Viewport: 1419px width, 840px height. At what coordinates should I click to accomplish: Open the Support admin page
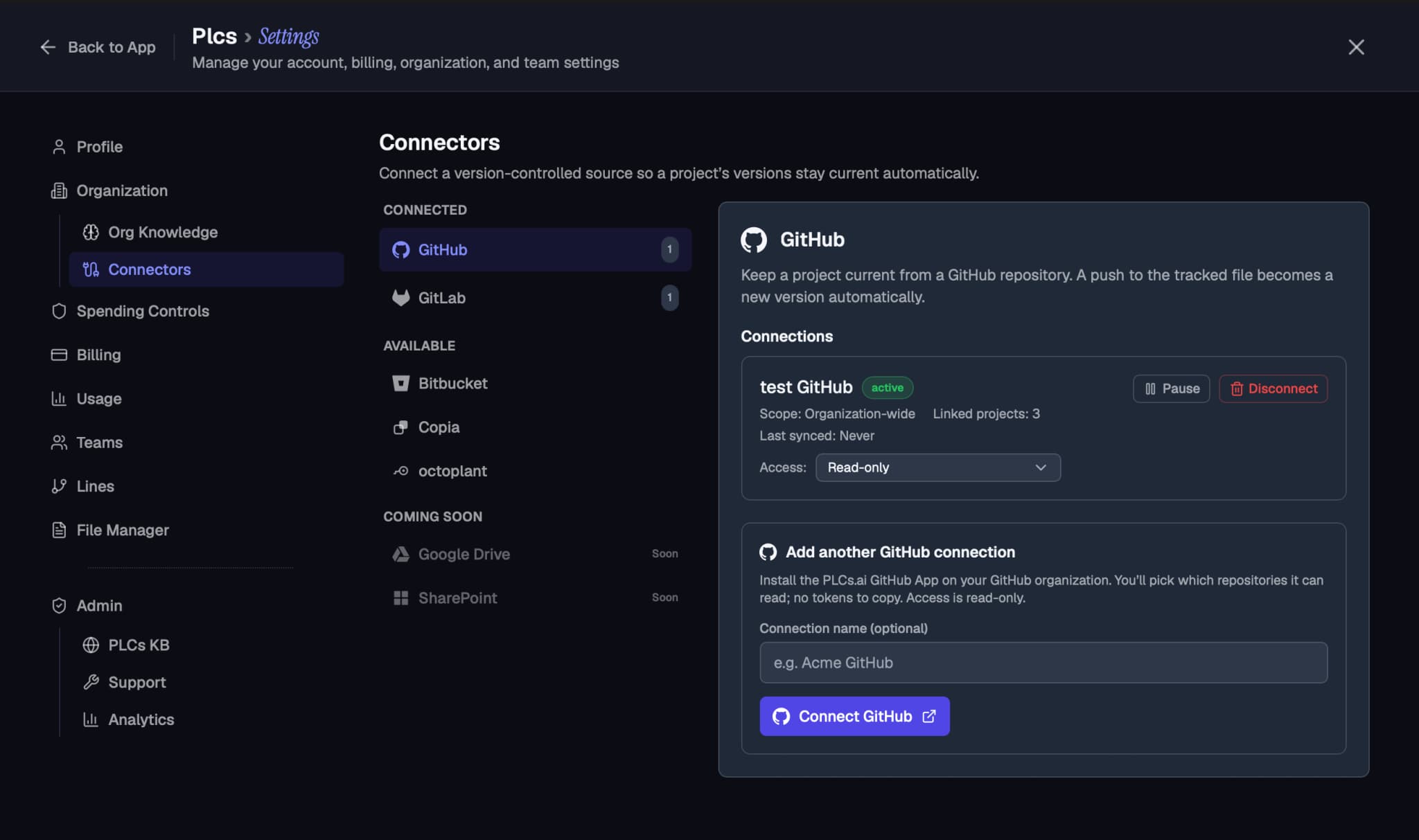click(x=136, y=682)
